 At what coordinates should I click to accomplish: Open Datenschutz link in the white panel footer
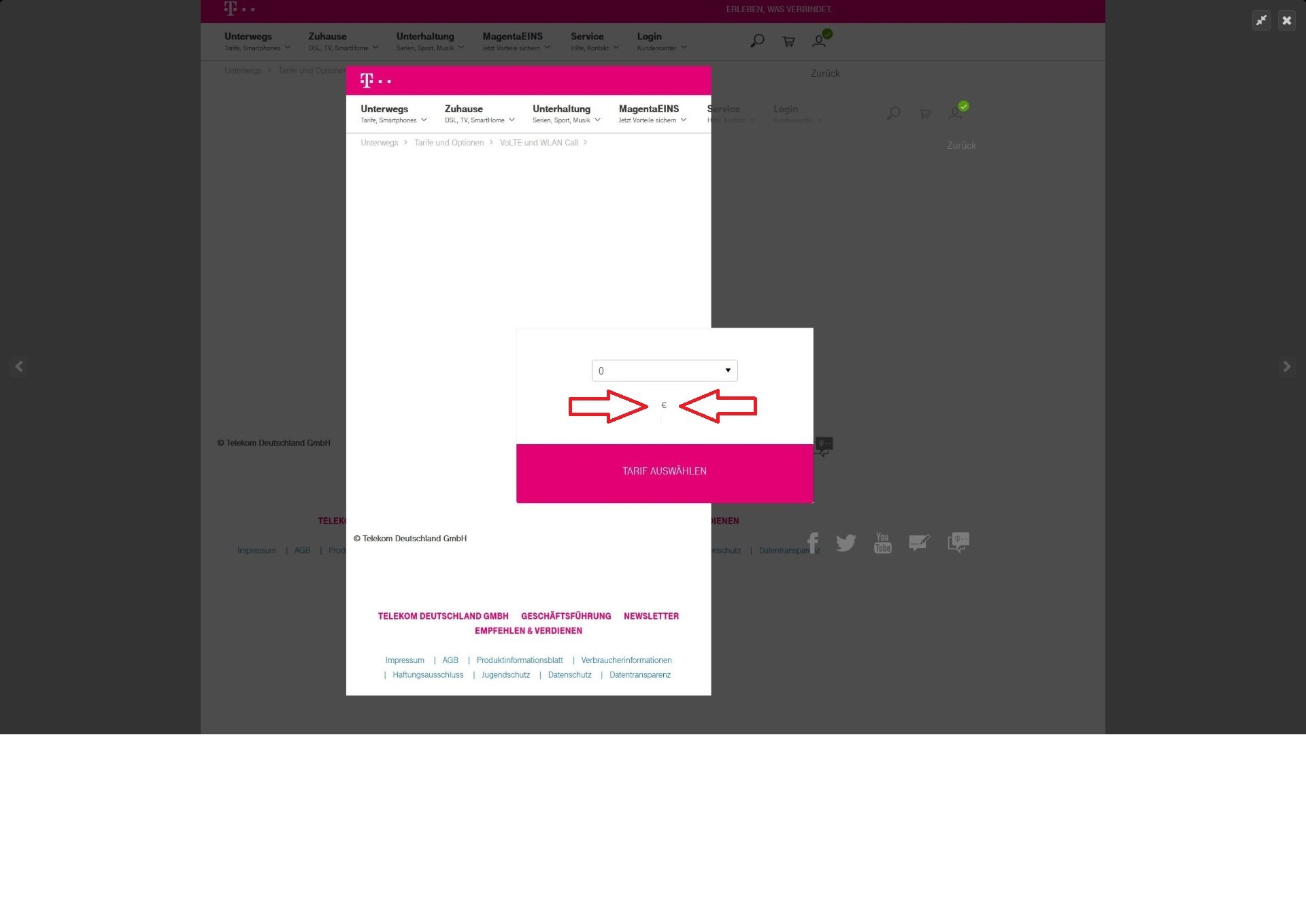569,675
